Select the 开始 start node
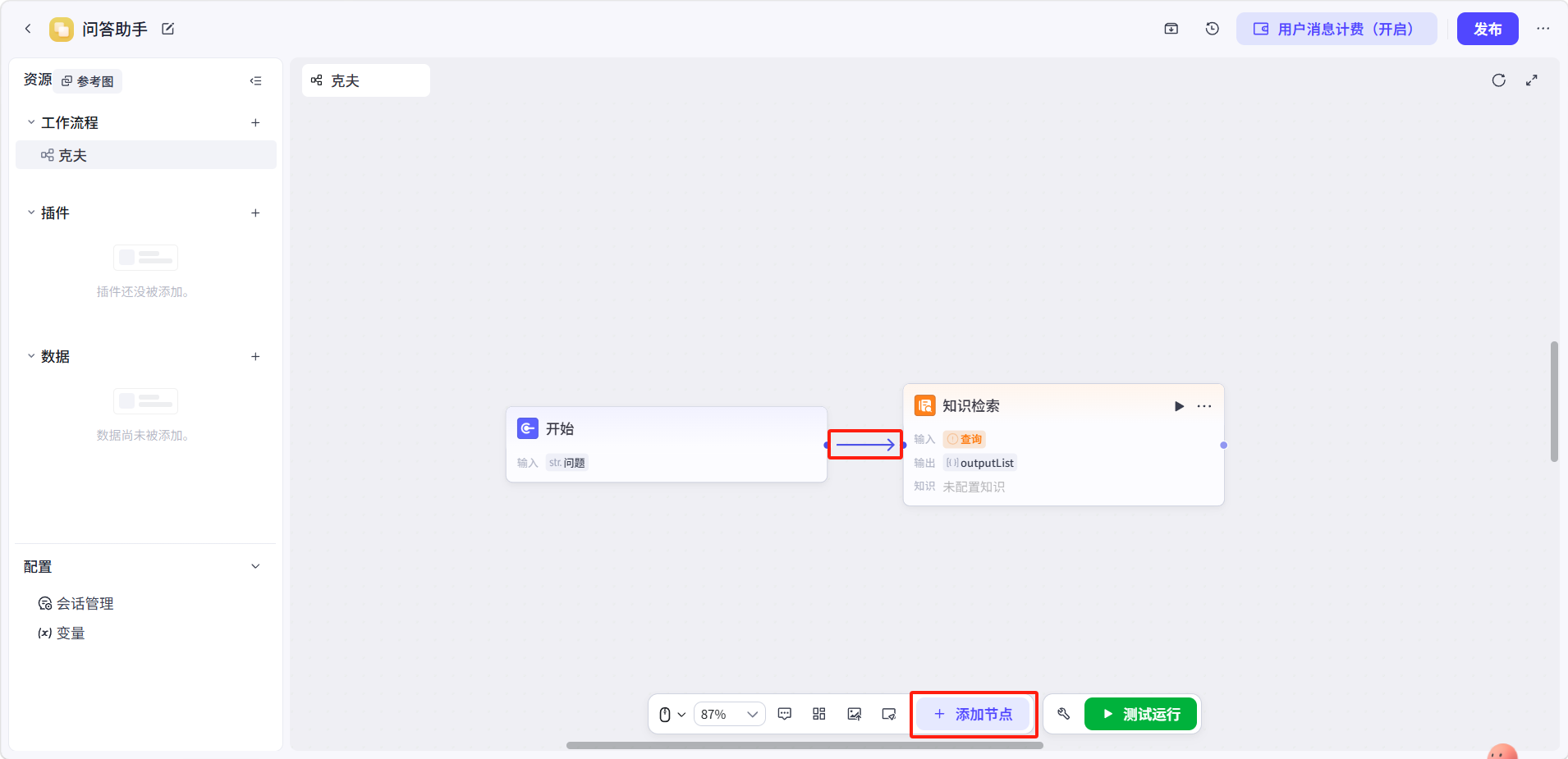This screenshot has width=1568, height=759. pyautogui.click(x=667, y=444)
